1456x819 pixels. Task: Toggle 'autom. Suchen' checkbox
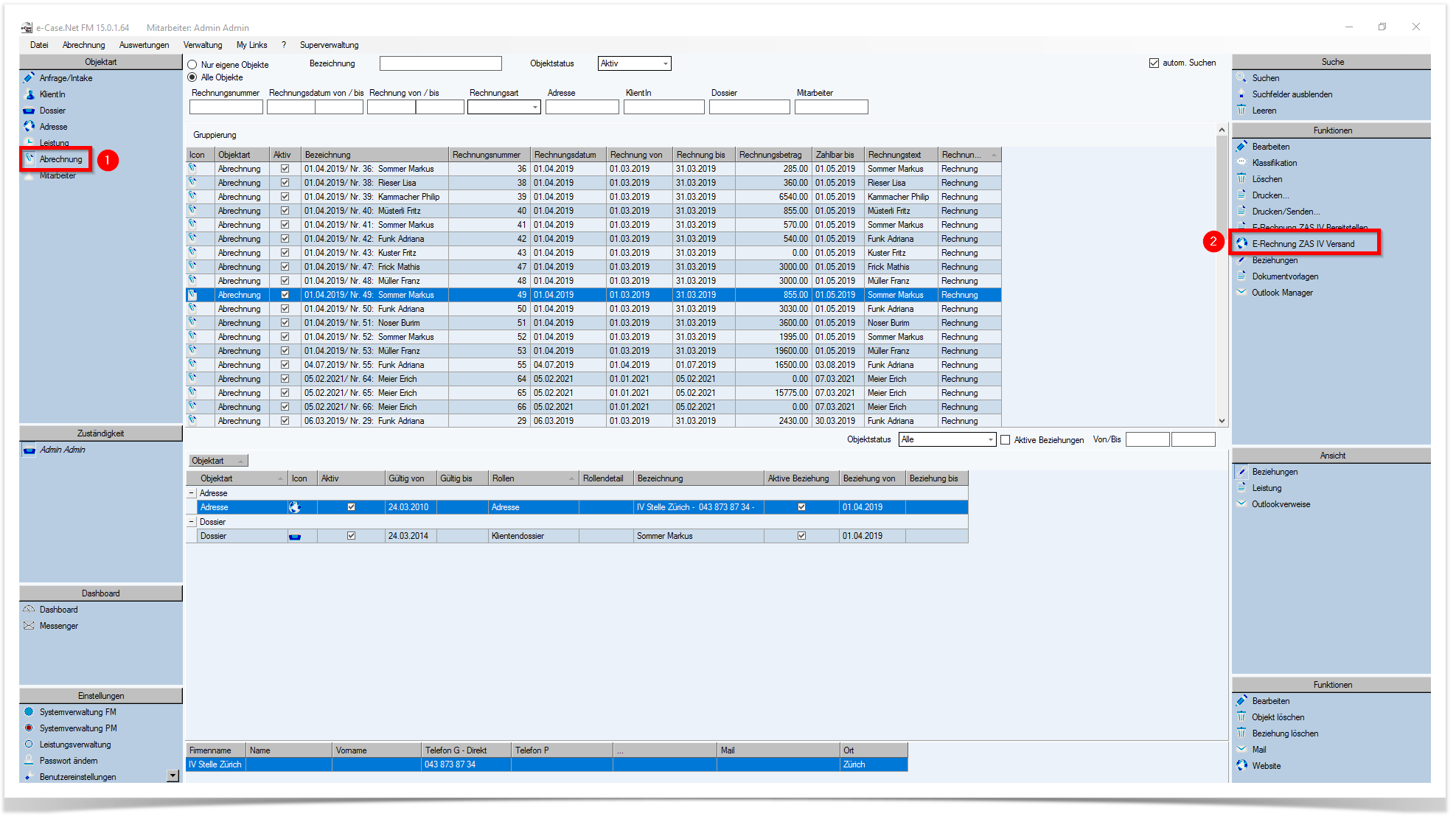tap(1154, 63)
